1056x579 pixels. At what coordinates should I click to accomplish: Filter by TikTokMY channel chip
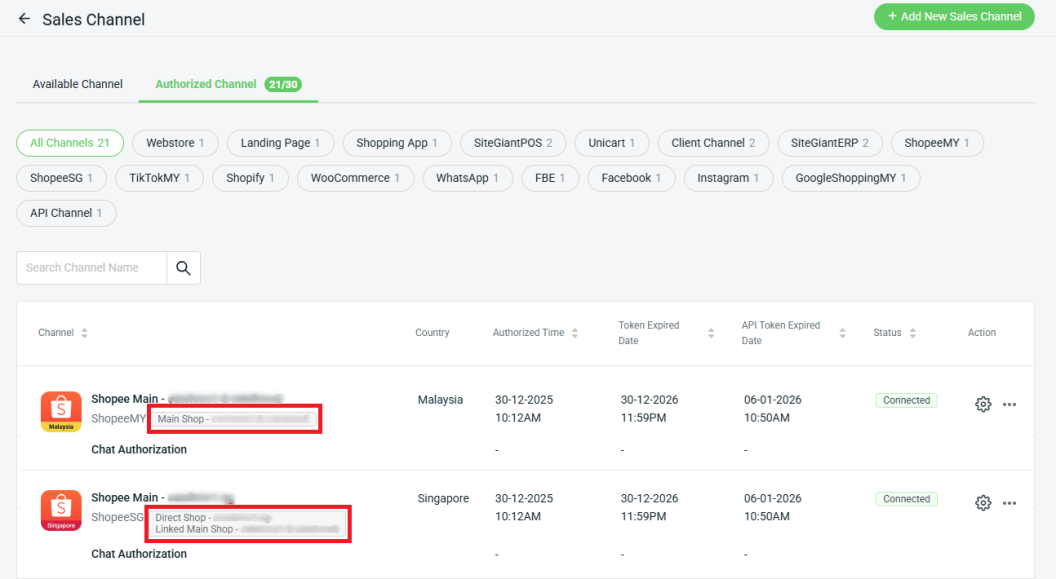point(159,178)
